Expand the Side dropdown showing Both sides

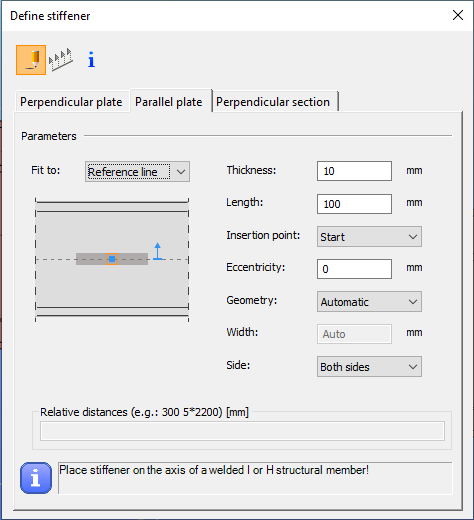tap(369, 367)
